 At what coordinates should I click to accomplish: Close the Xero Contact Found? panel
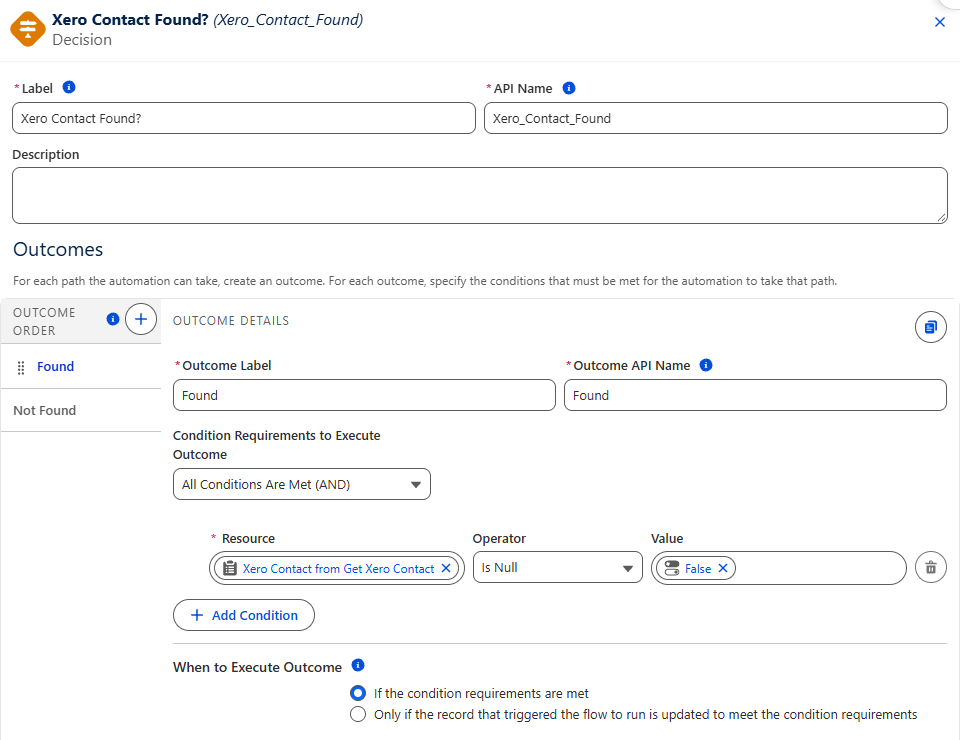point(940,23)
